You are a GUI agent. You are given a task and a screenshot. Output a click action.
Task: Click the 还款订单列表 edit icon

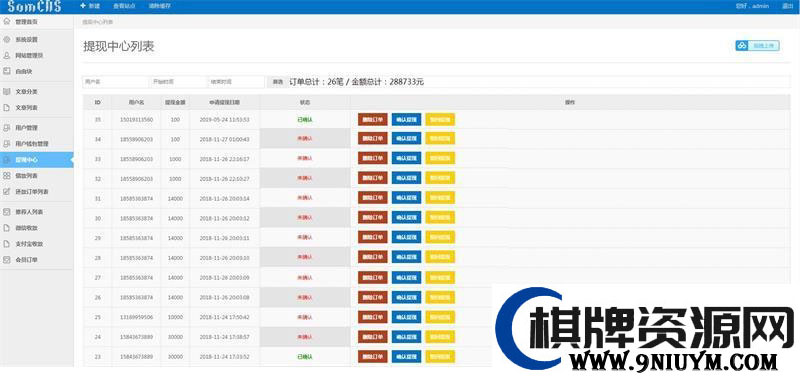(7, 192)
